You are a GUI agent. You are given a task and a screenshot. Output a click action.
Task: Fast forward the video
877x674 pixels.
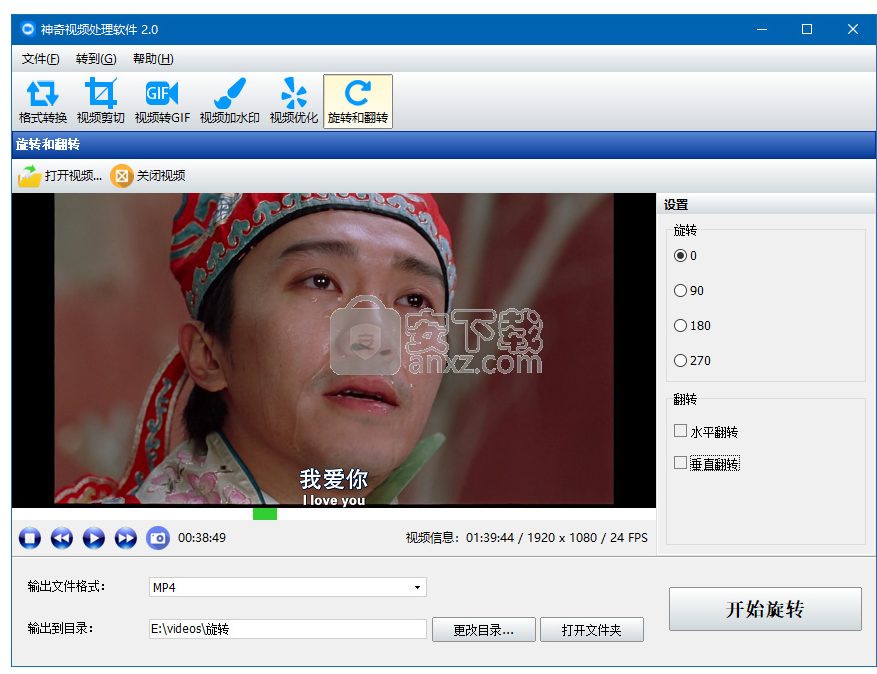tap(125, 538)
